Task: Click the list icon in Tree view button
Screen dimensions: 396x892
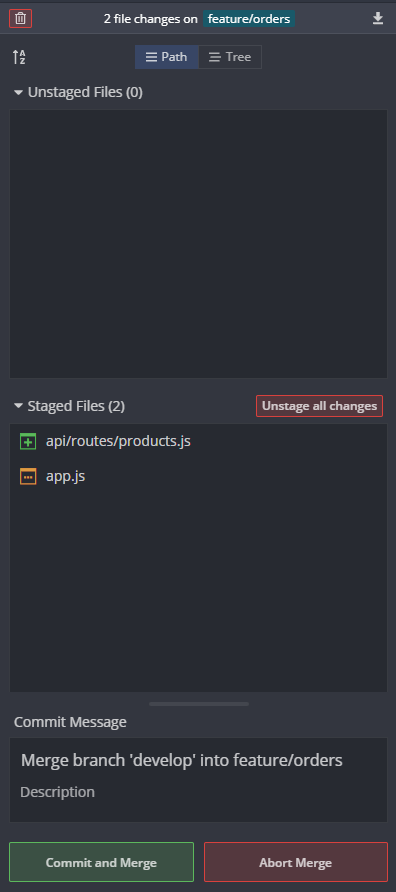Action: (215, 57)
